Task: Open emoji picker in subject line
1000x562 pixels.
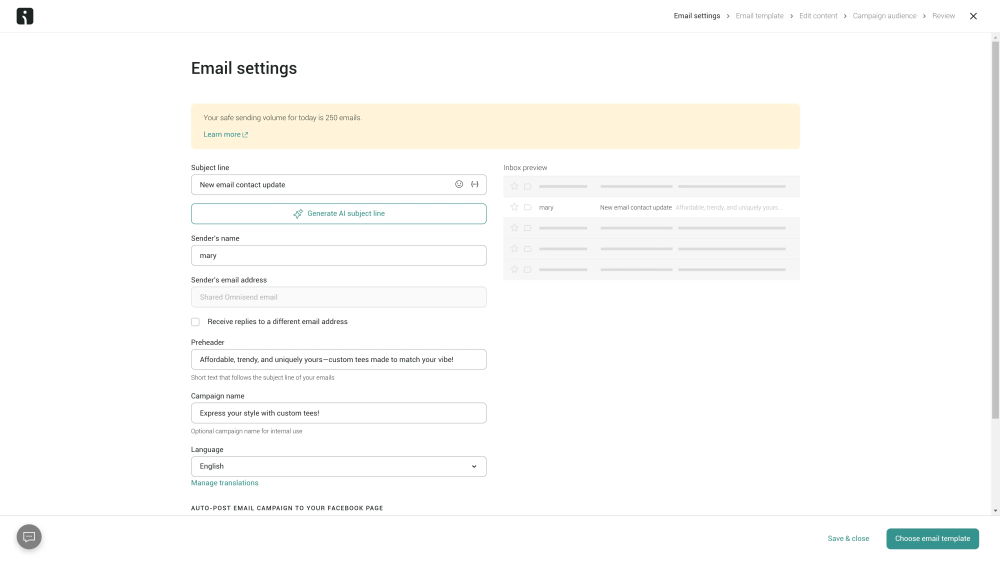Action: (459, 184)
